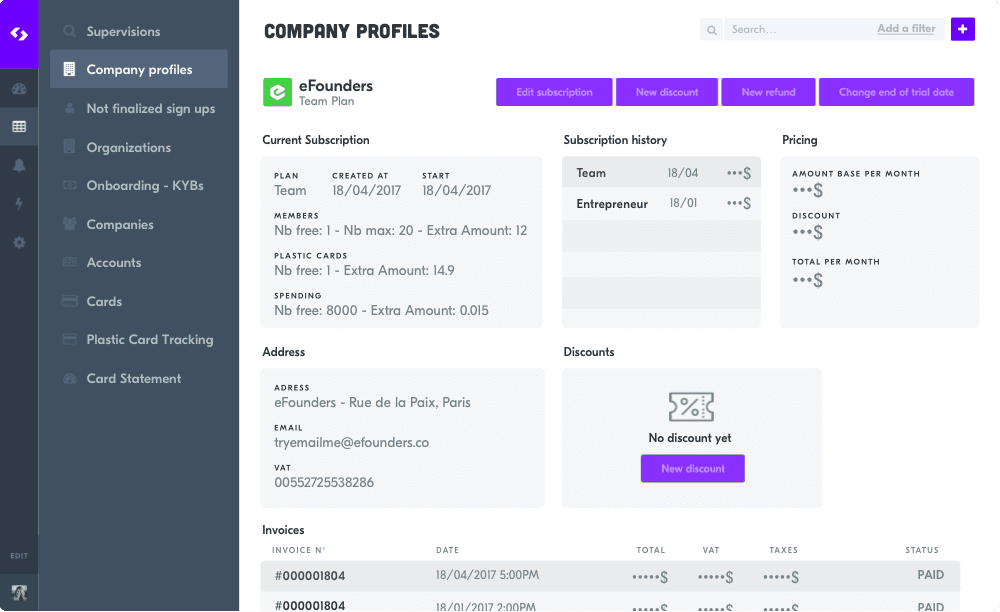Click New discount button in Discounts panel

pyautogui.click(x=693, y=469)
